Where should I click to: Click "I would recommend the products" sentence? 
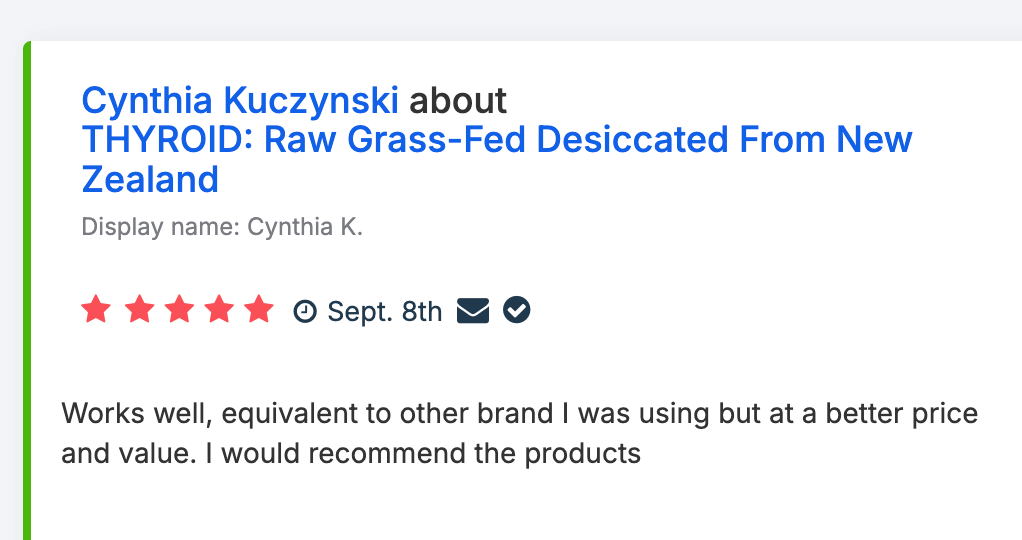click(x=422, y=454)
